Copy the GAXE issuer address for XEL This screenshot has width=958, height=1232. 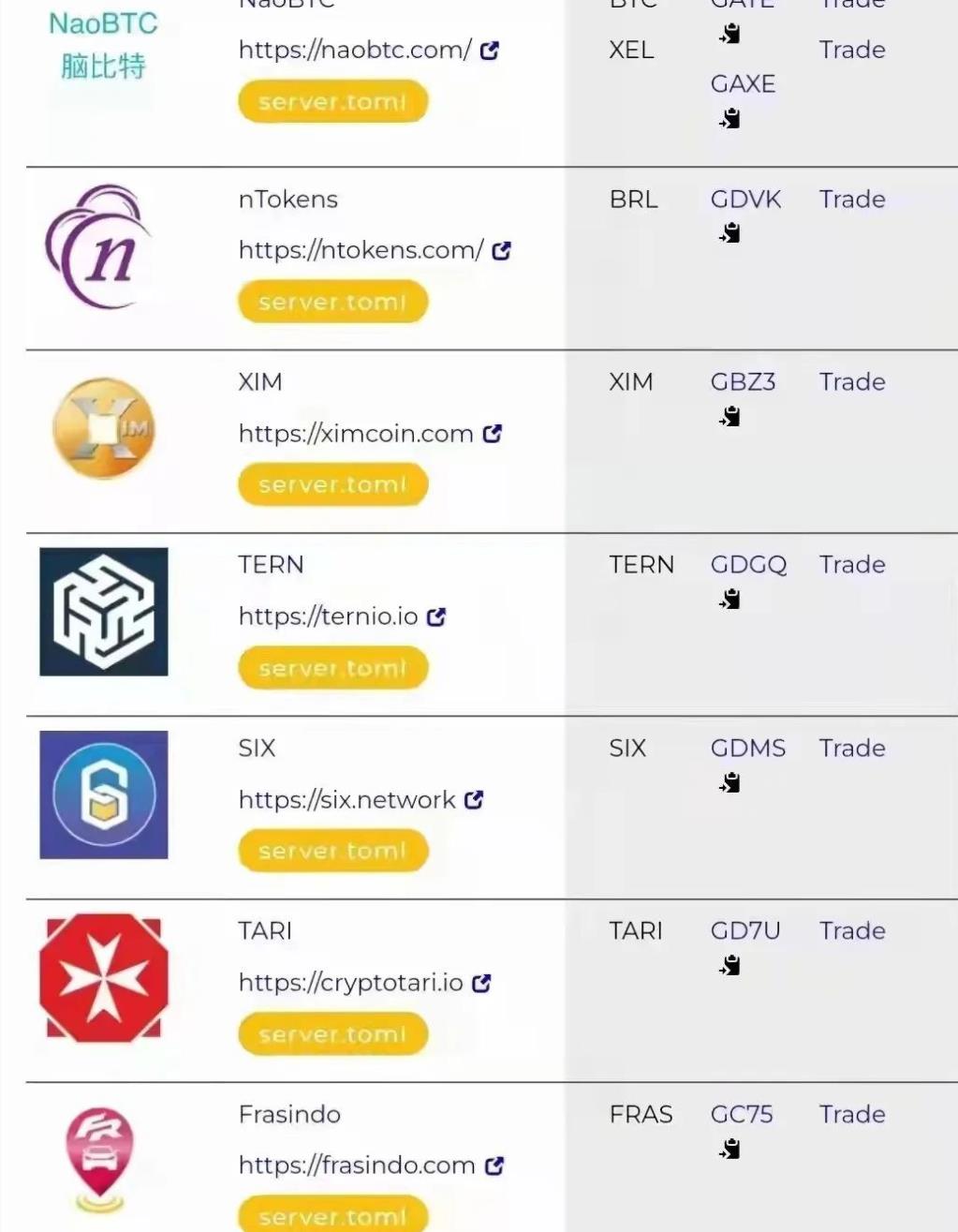click(x=730, y=118)
